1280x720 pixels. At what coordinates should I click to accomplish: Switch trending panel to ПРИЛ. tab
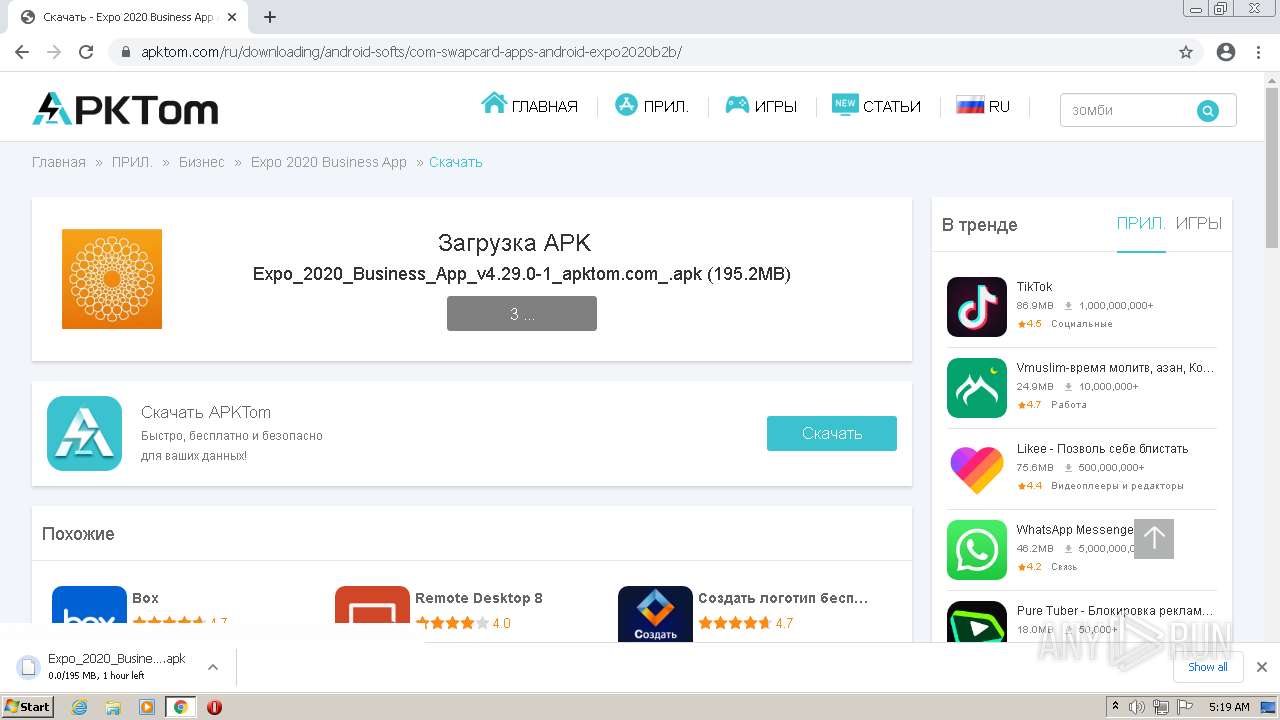point(1141,224)
